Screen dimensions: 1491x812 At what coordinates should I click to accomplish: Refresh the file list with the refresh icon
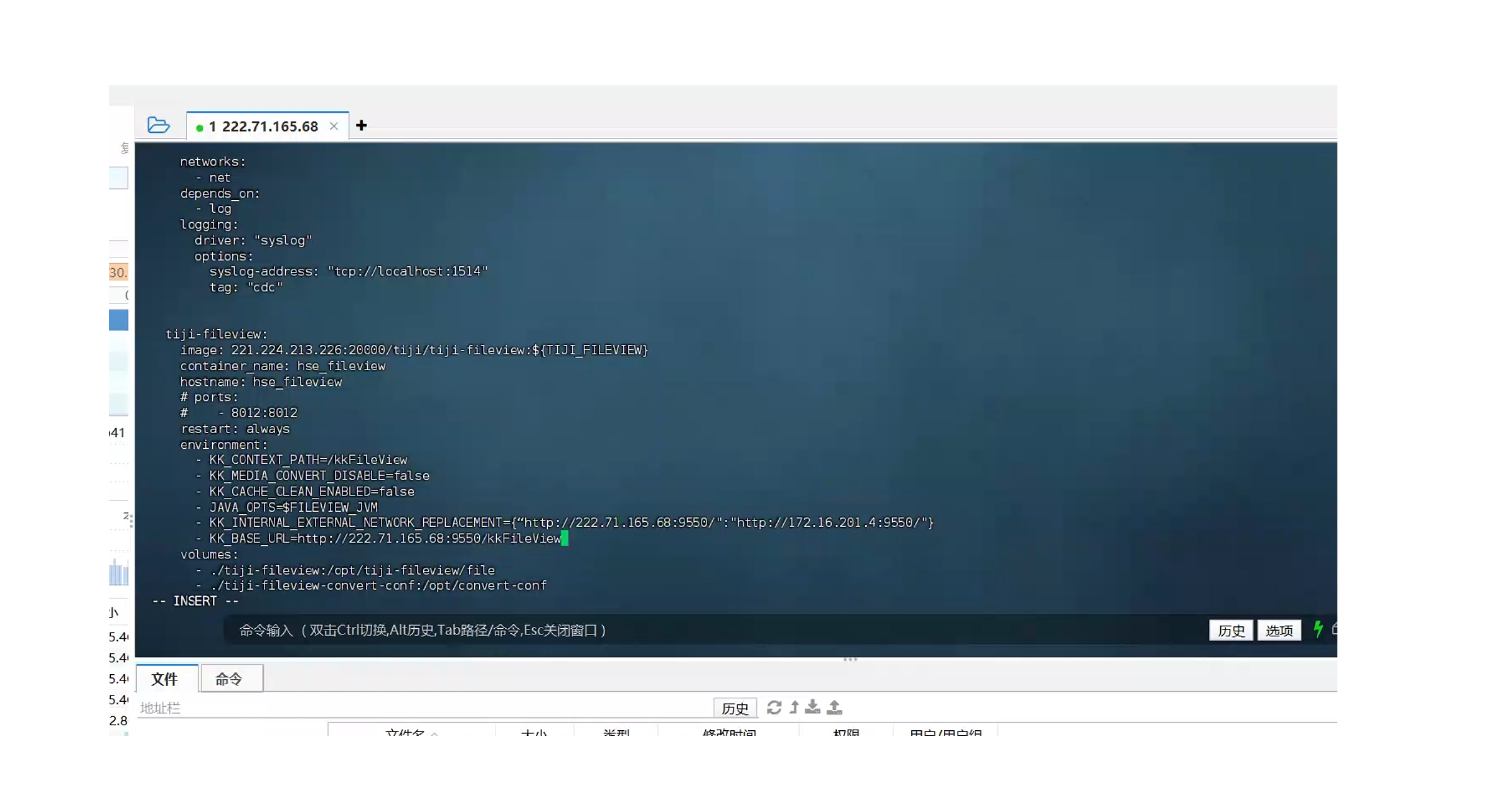tap(774, 708)
